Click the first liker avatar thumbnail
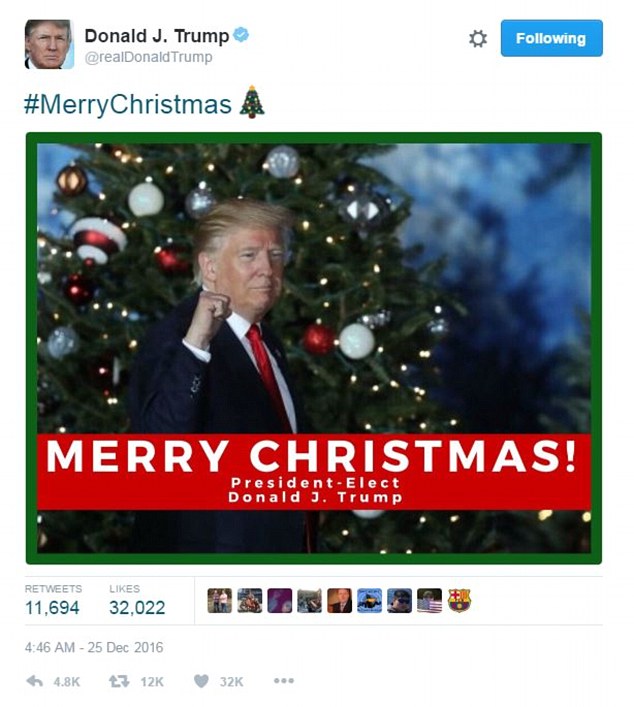The width and height of the screenshot is (634, 707). click(220, 601)
